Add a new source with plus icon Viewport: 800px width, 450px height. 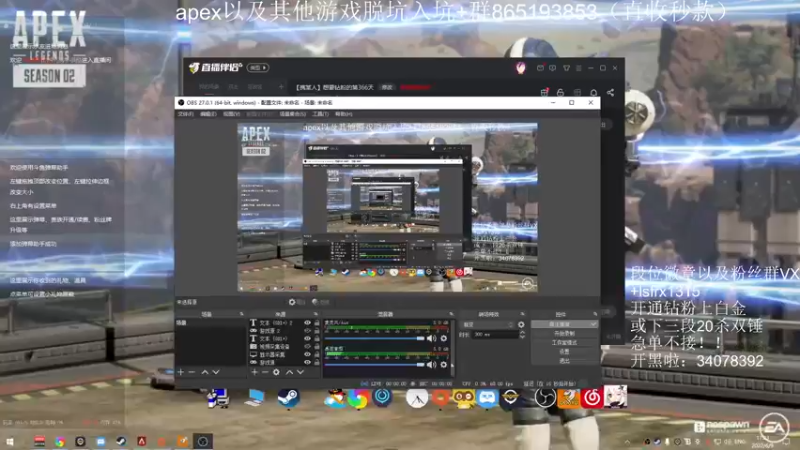click(254, 372)
